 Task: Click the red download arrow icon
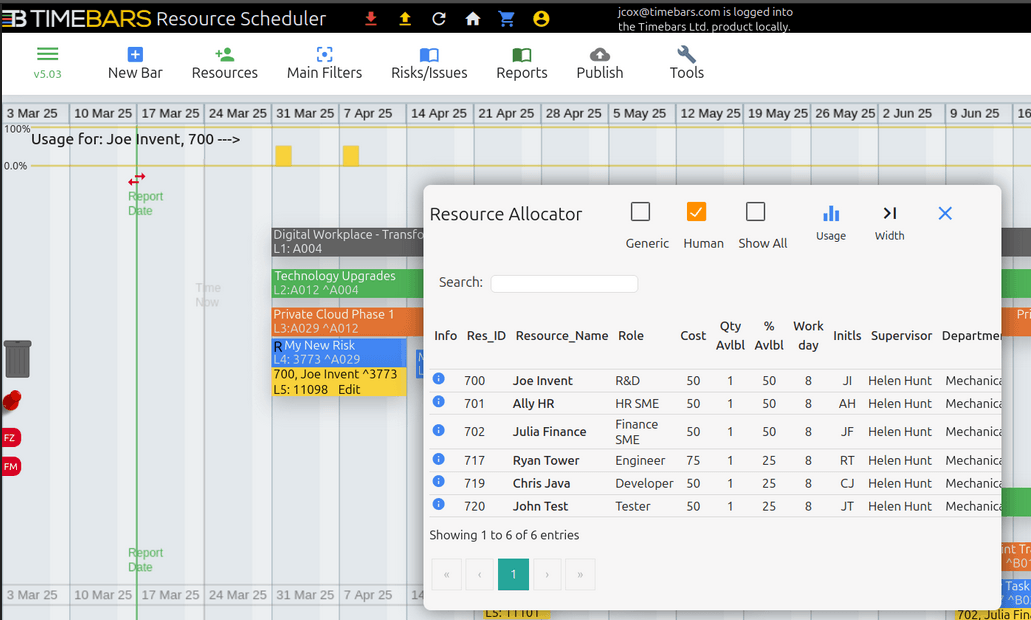point(371,18)
